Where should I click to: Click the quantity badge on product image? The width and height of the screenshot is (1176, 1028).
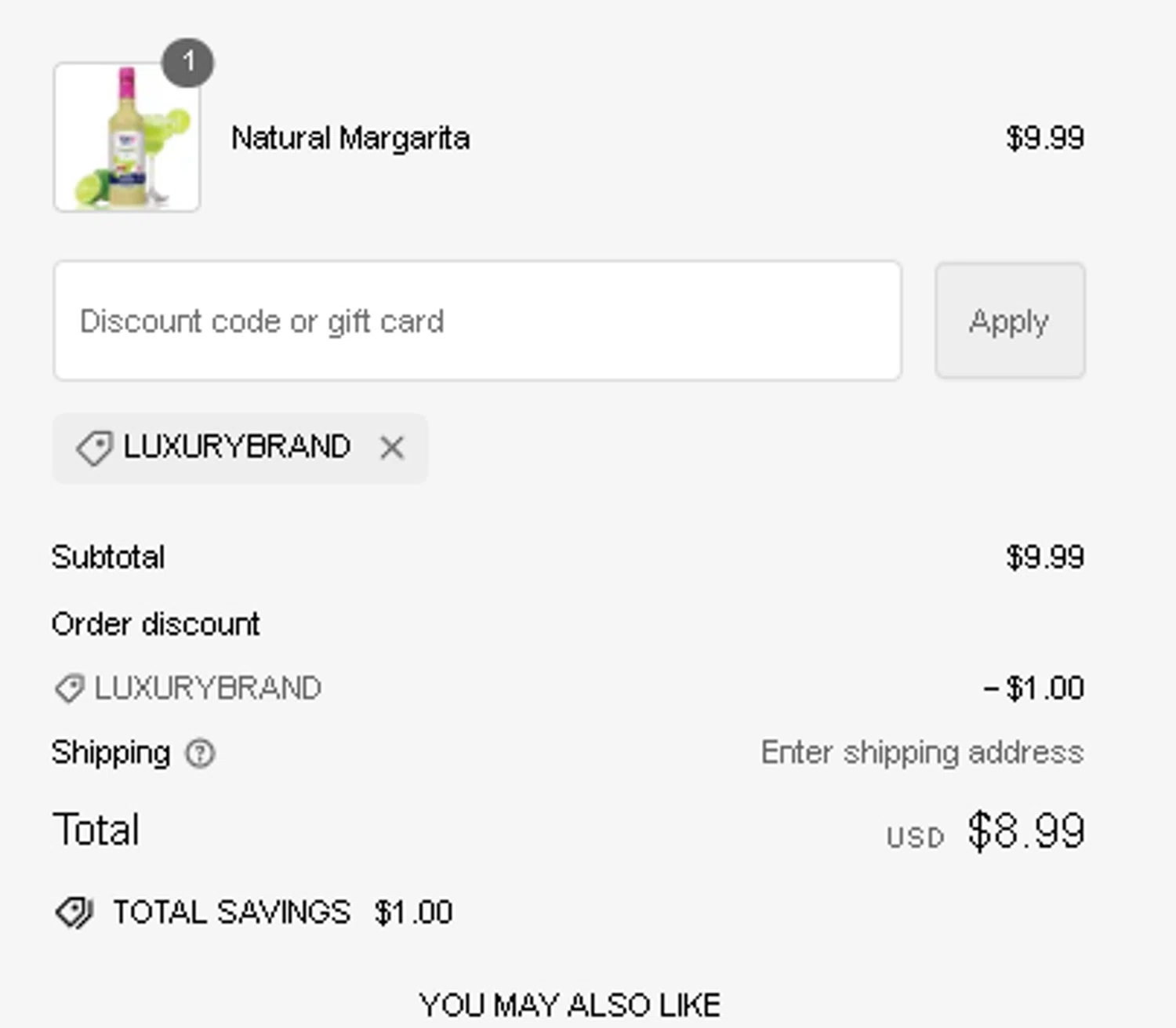tap(187, 63)
